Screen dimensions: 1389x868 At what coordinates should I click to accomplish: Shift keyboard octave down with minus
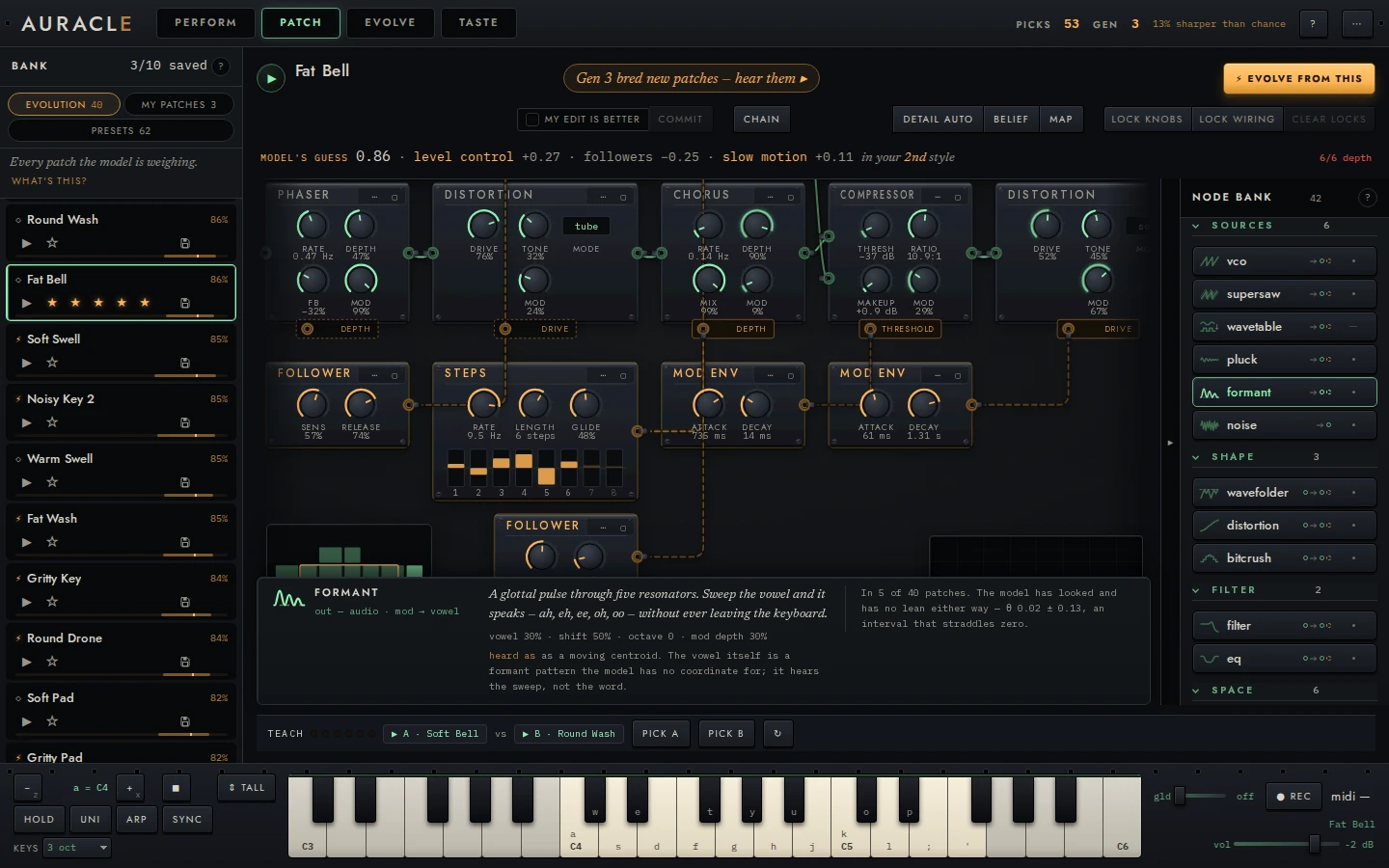tap(28, 788)
